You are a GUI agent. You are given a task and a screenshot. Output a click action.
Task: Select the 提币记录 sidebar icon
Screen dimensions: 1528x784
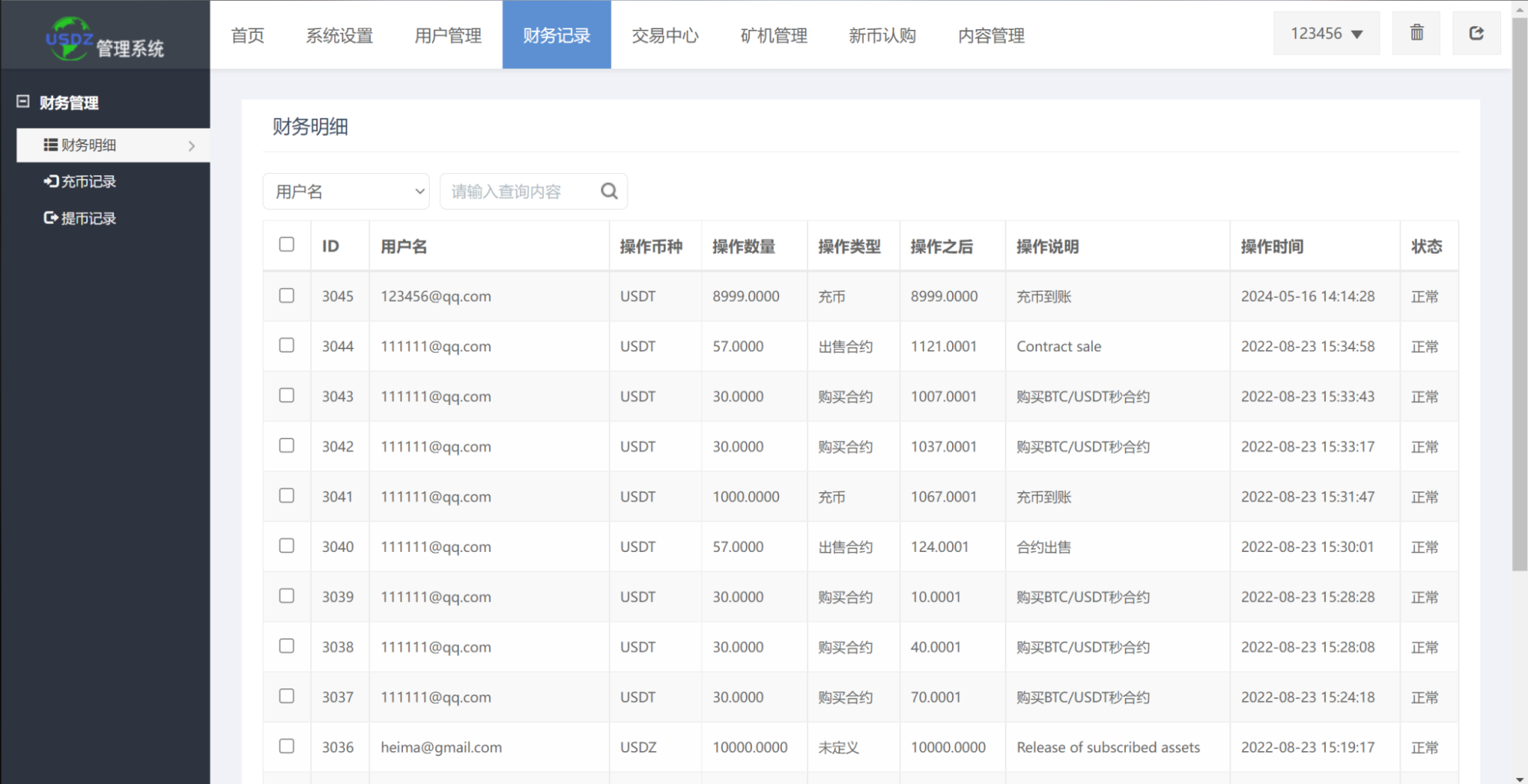coord(51,217)
